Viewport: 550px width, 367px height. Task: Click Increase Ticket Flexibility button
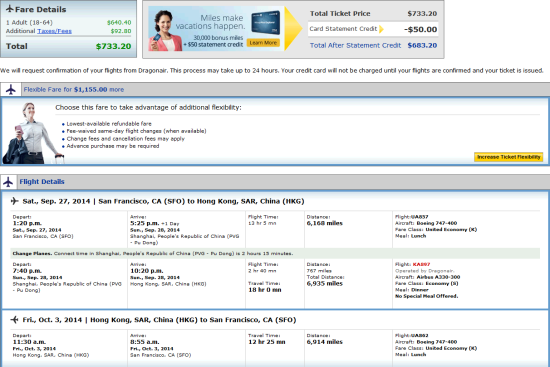509,157
